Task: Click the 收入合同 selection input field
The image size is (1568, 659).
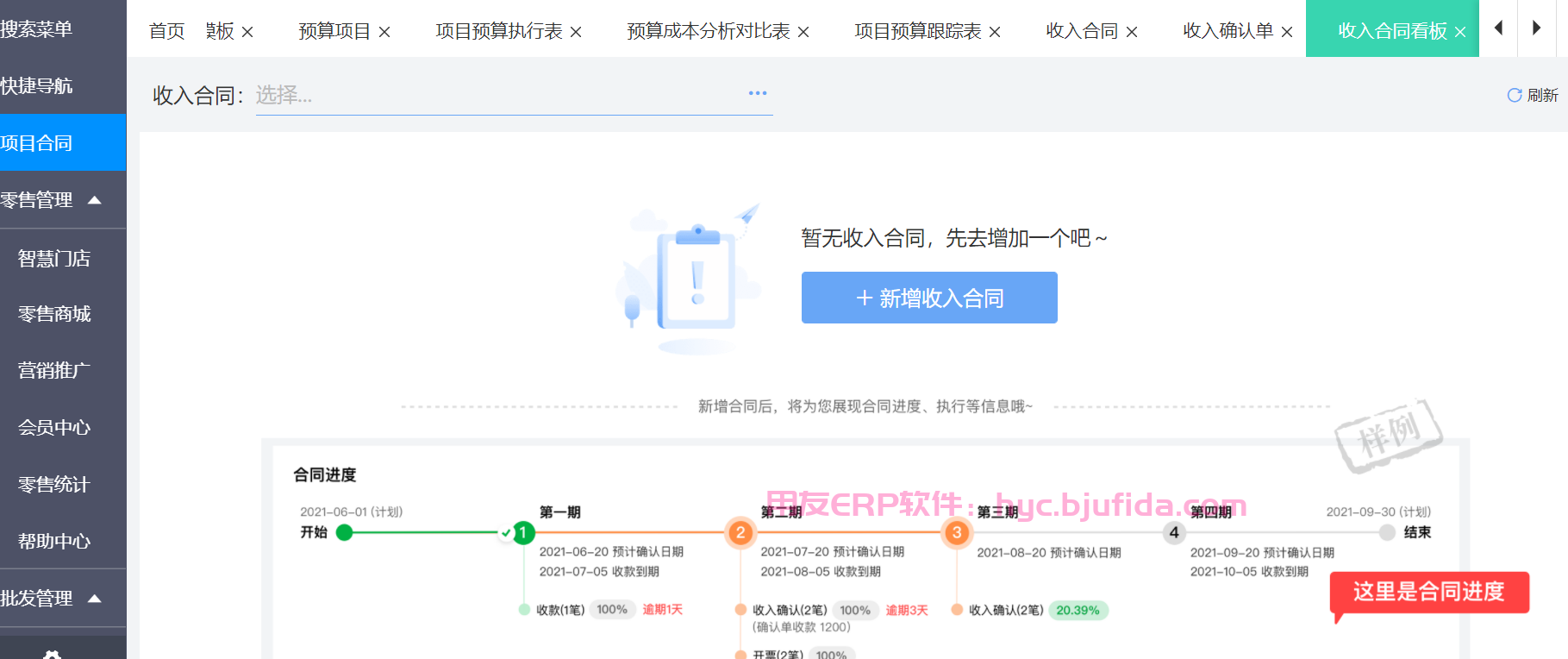Action: coord(514,95)
